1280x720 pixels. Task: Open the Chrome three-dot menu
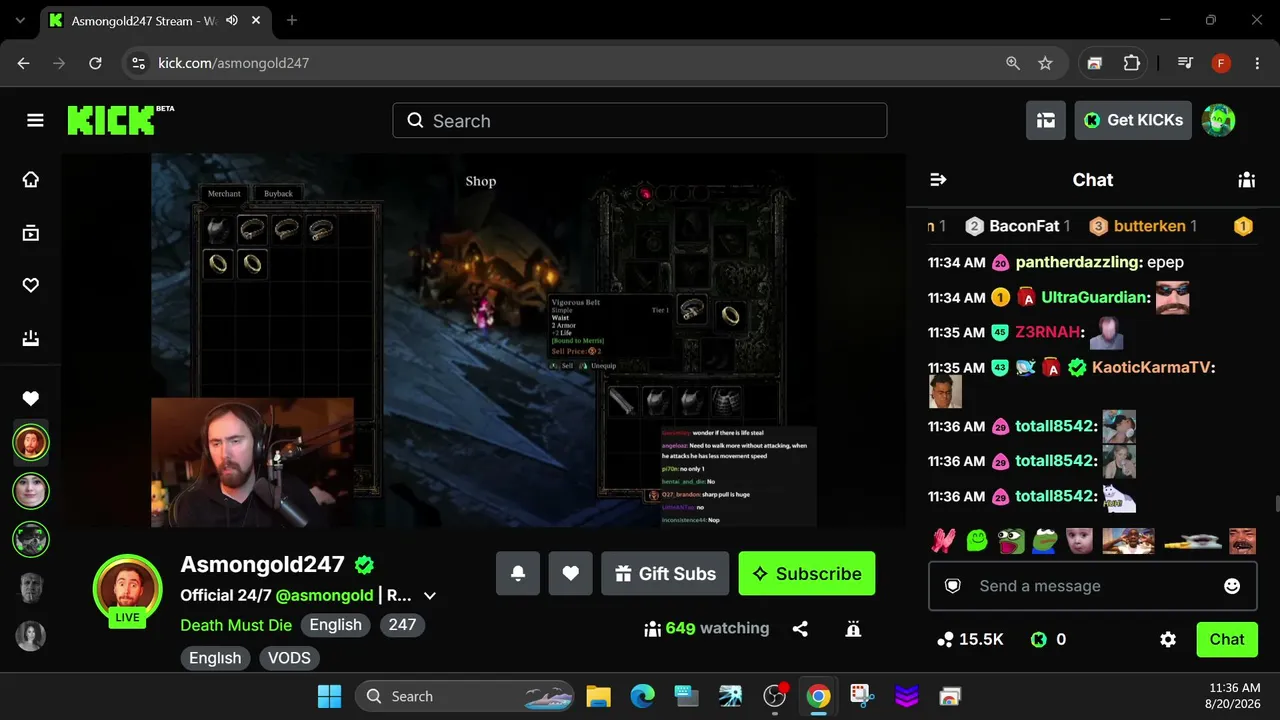1255,63
